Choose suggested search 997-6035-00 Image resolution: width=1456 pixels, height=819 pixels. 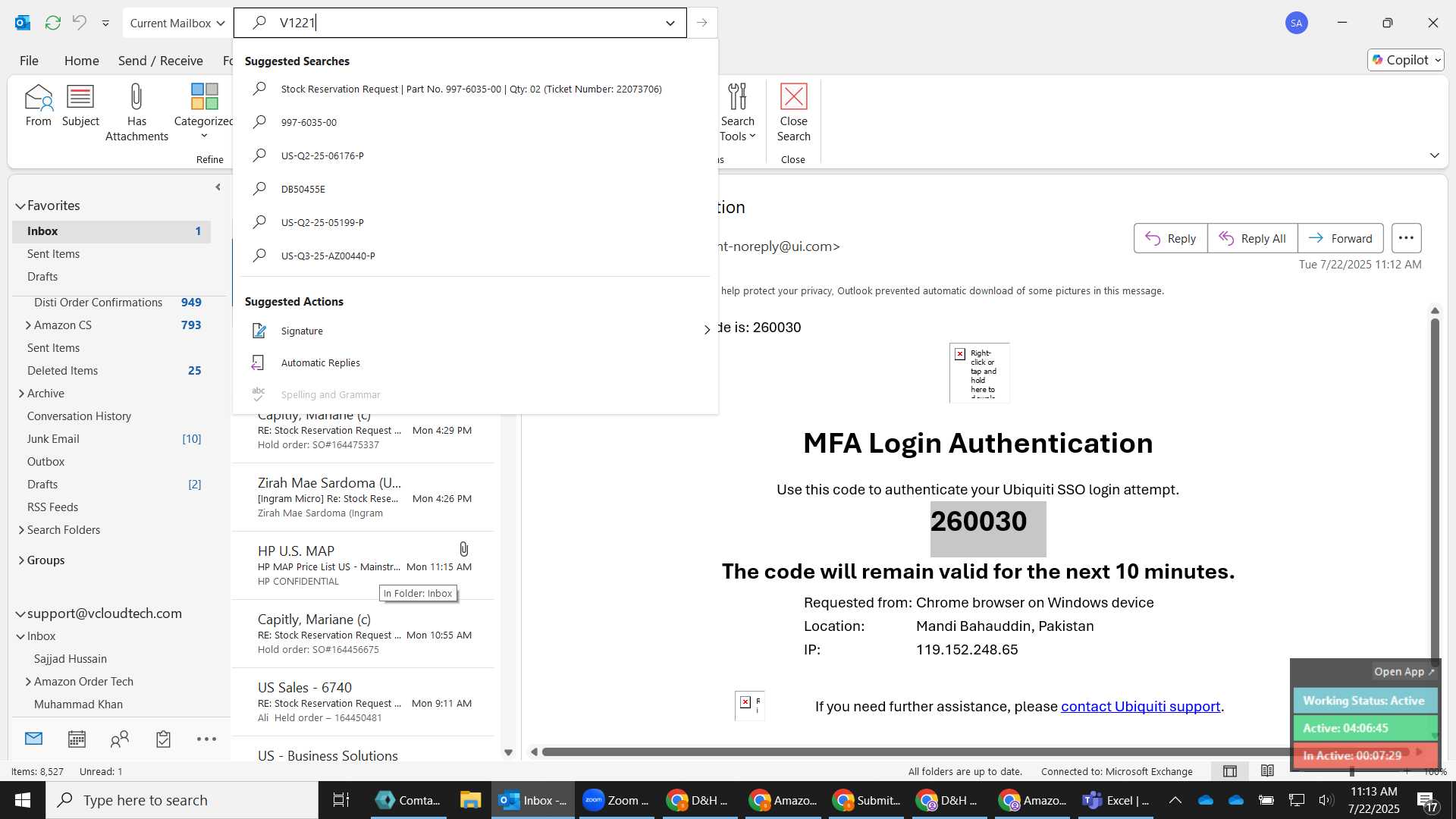pos(475,122)
